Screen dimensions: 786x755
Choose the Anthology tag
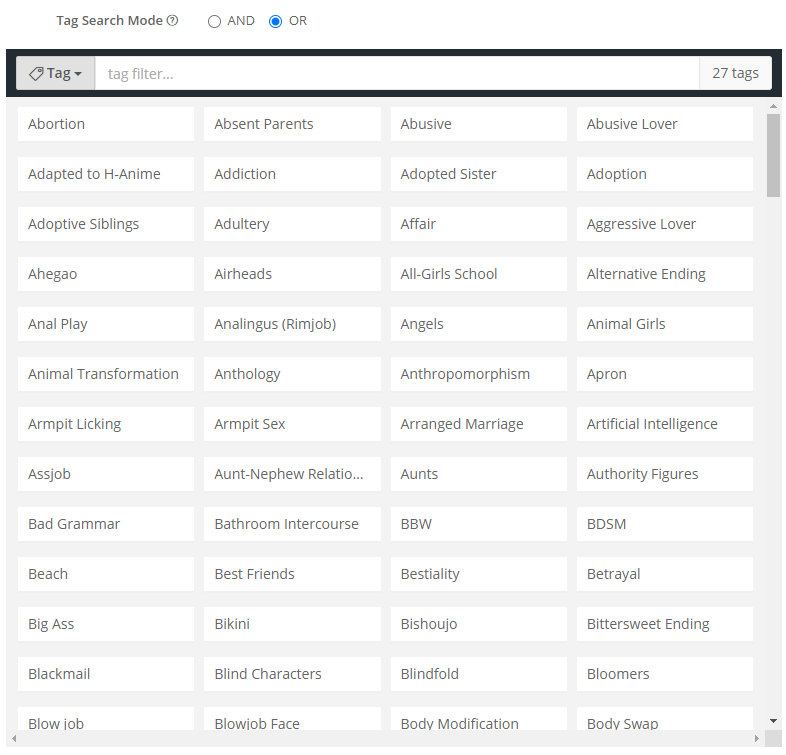click(292, 374)
